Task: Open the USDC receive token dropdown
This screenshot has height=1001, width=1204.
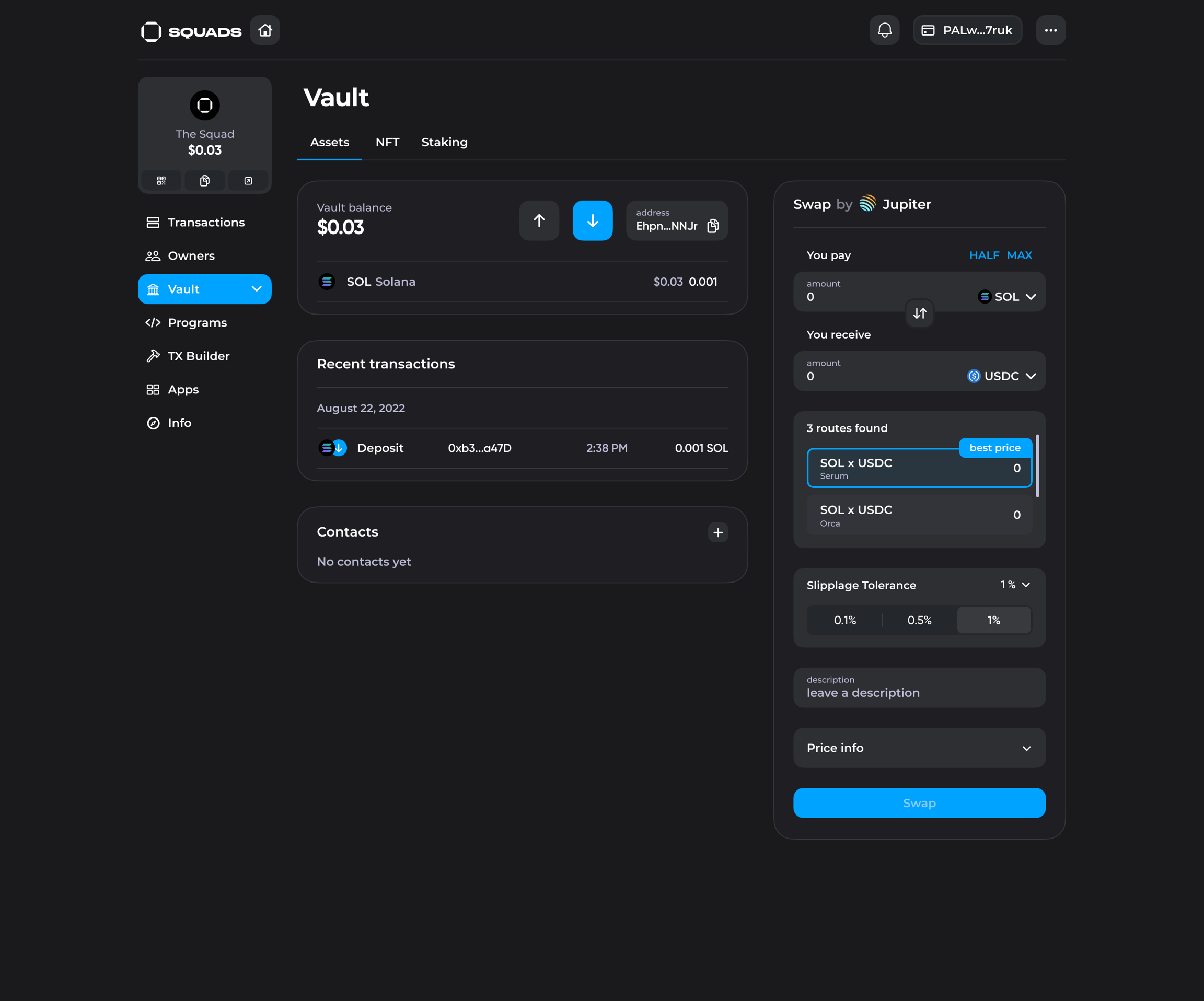Action: point(1001,376)
